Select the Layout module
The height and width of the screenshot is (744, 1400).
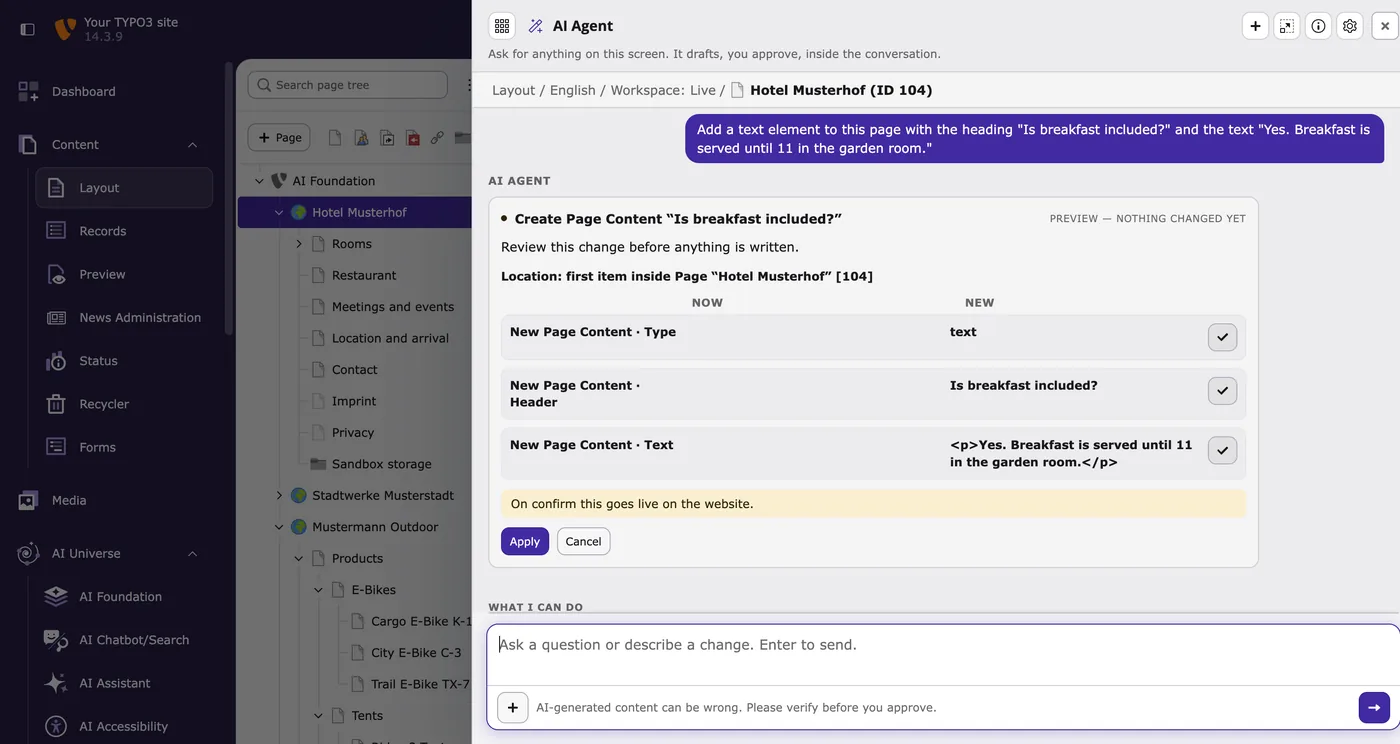tap(124, 188)
